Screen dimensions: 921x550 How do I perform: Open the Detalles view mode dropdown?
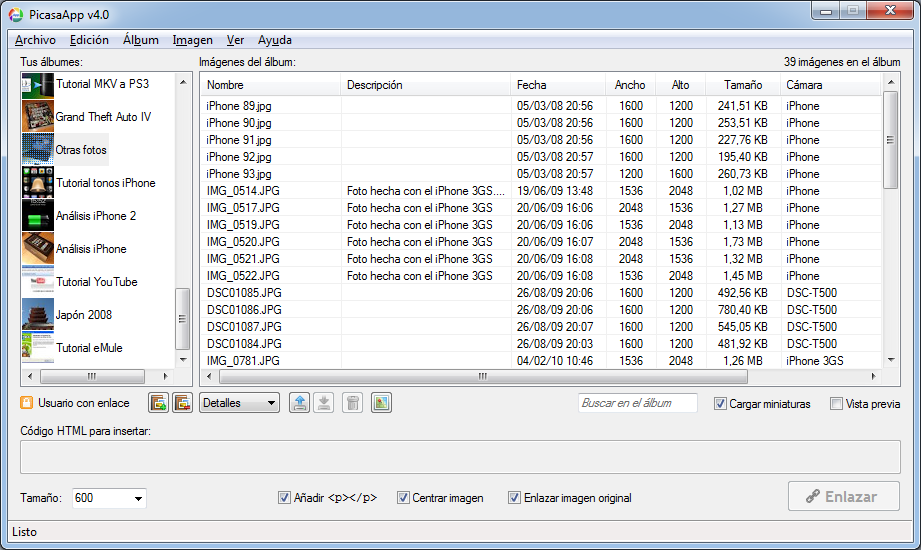[x=239, y=403]
